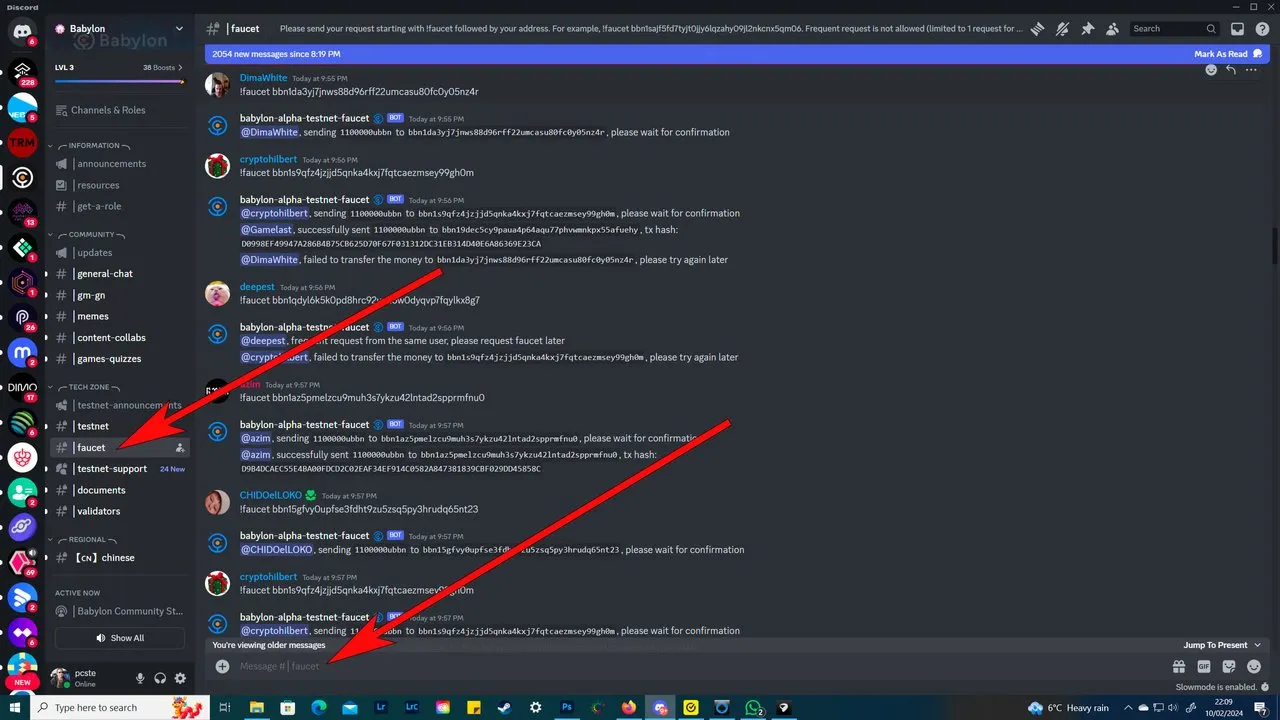The image size is (1280, 720).
Task: Open server with 228 notification badge
Action: click(x=22, y=70)
